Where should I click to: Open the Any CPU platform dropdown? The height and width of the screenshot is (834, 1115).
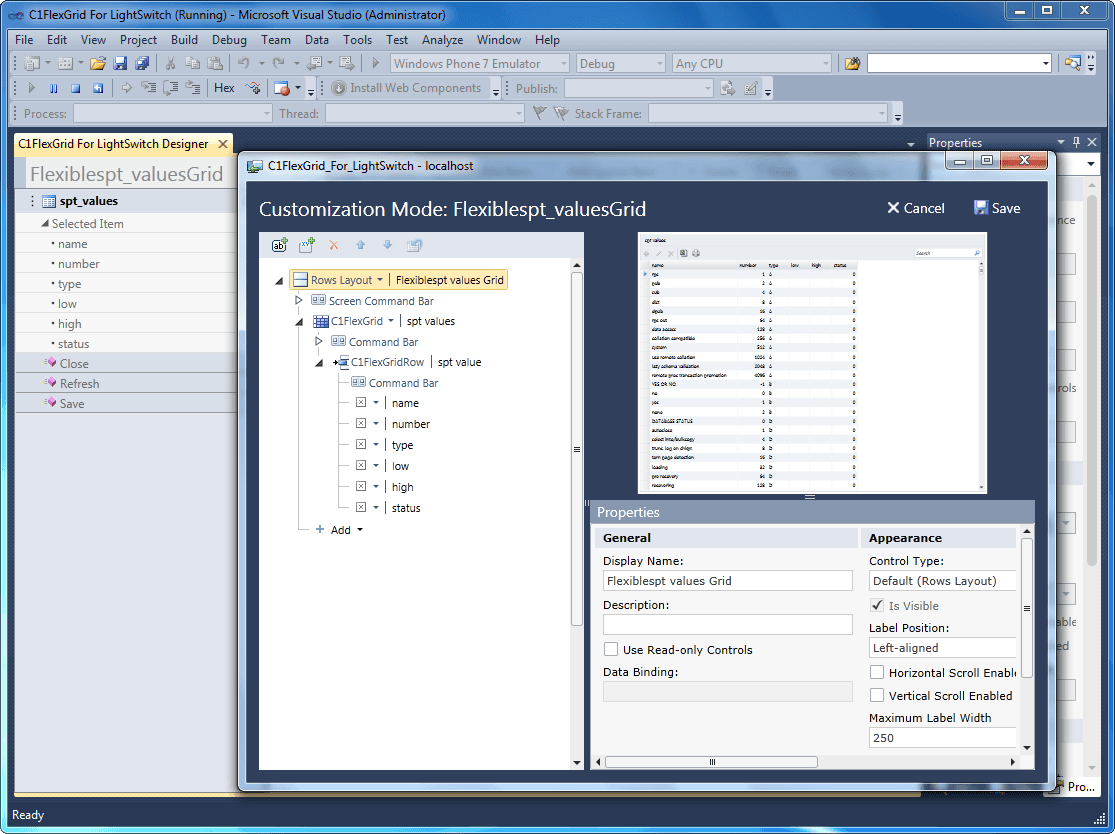tap(825, 63)
